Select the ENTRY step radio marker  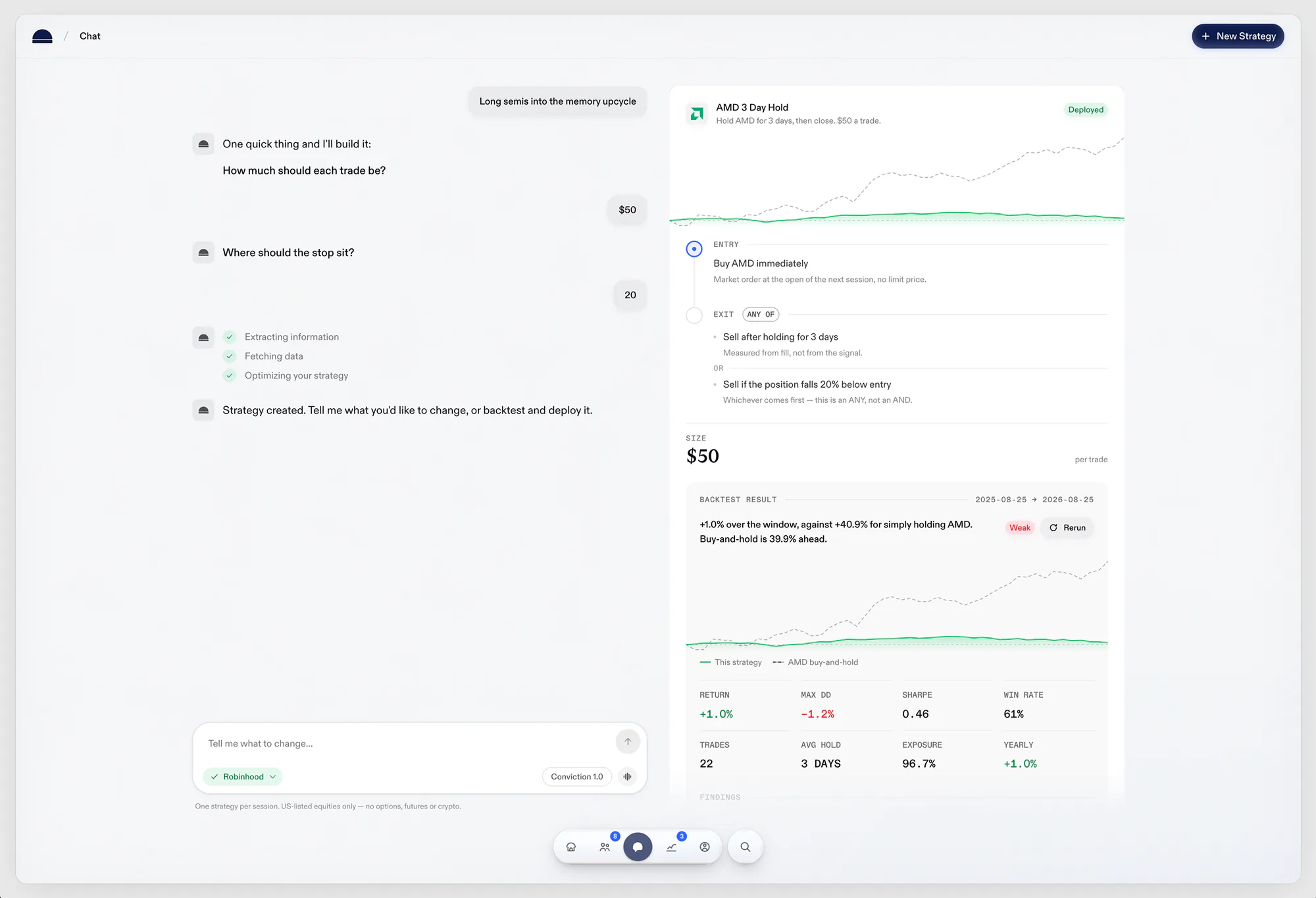694,249
